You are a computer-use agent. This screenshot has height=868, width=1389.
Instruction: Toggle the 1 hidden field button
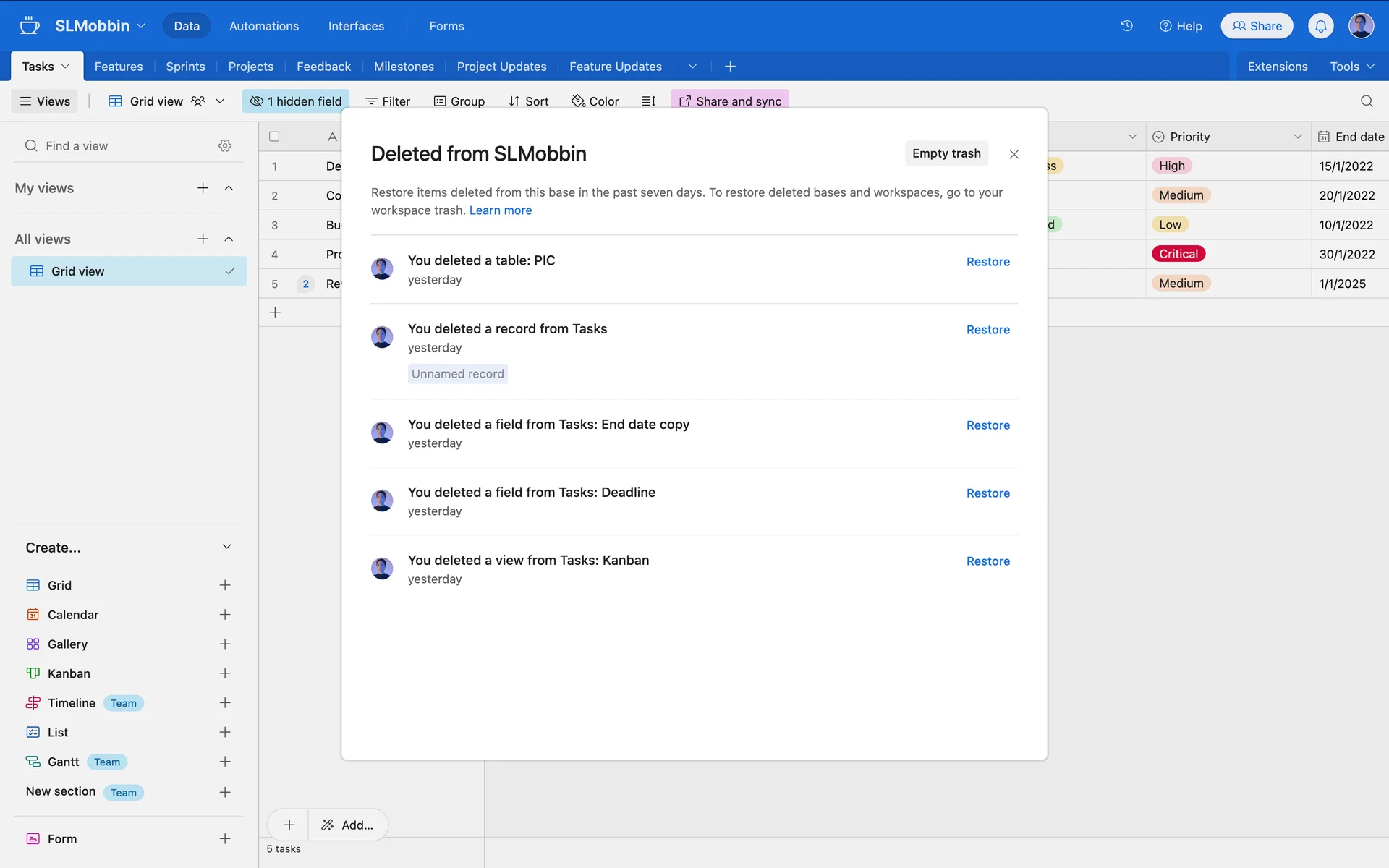(296, 101)
